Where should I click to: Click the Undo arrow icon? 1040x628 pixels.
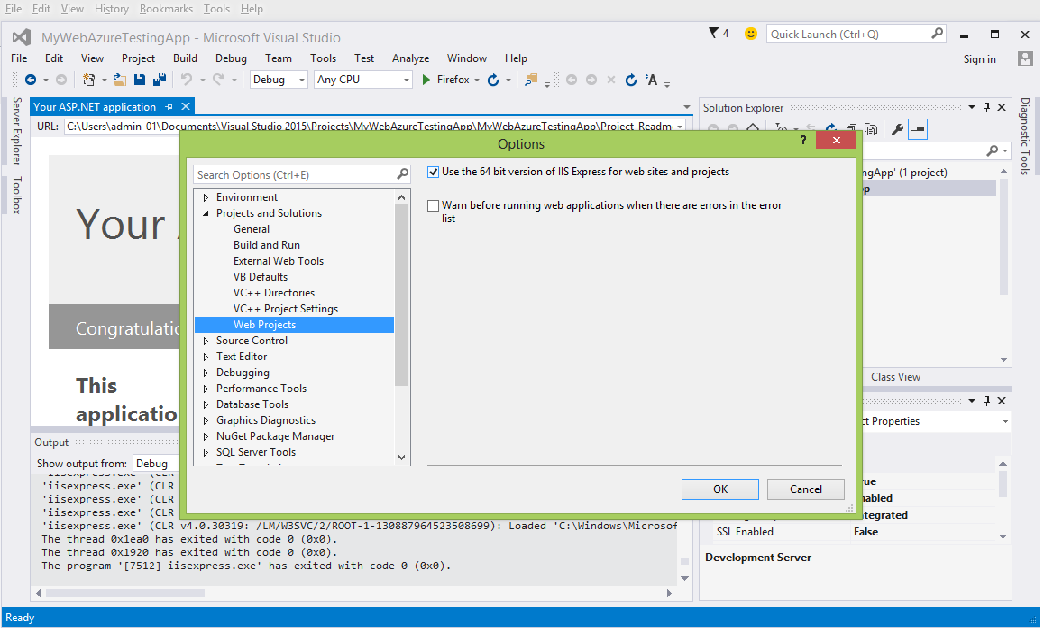coord(186,80)
